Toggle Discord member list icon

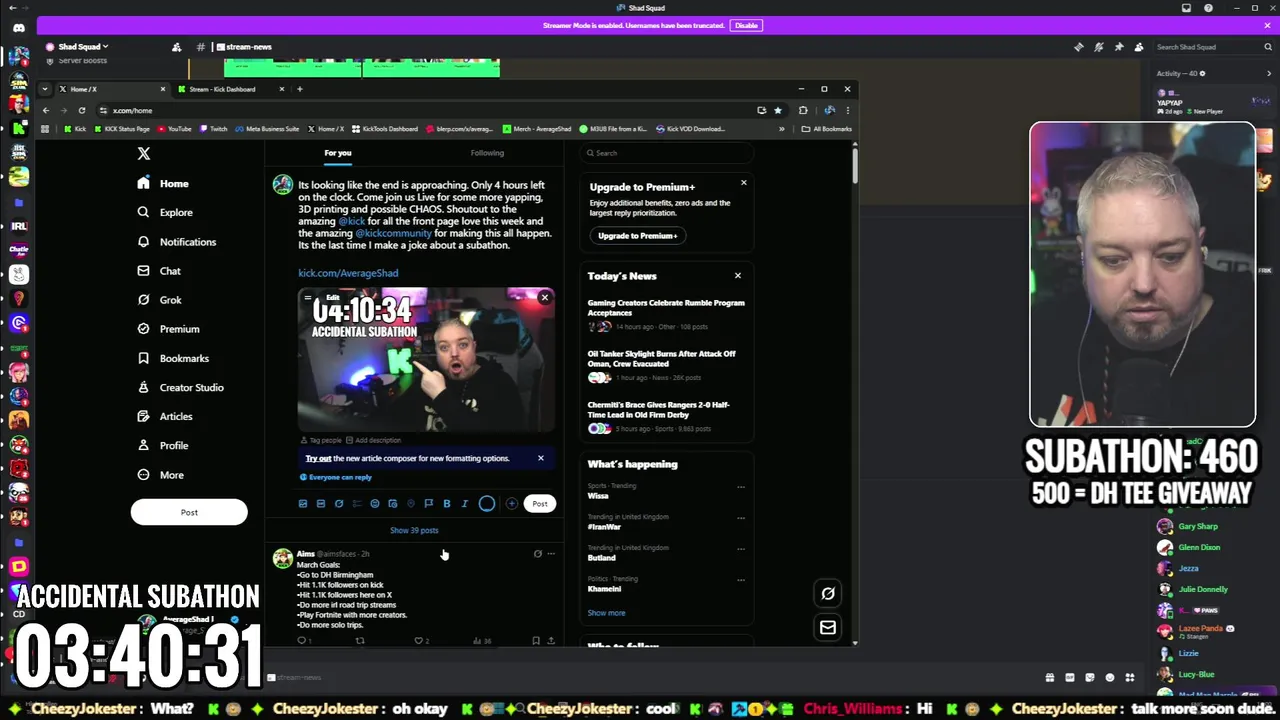pyautogui.click(x=1139, y=47)
